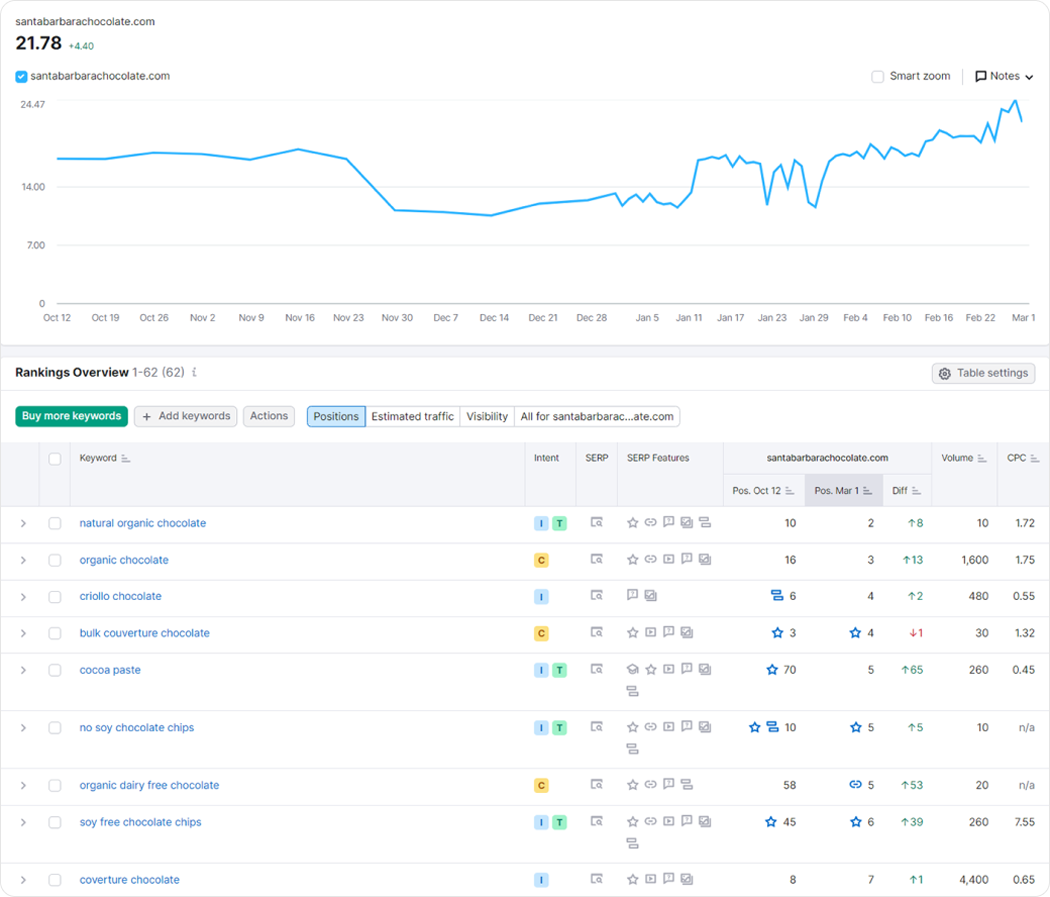This screenshot has width=1050, height=897.
Task: Check the criollo chocolate row checkbox
Action: pos(55,596)
